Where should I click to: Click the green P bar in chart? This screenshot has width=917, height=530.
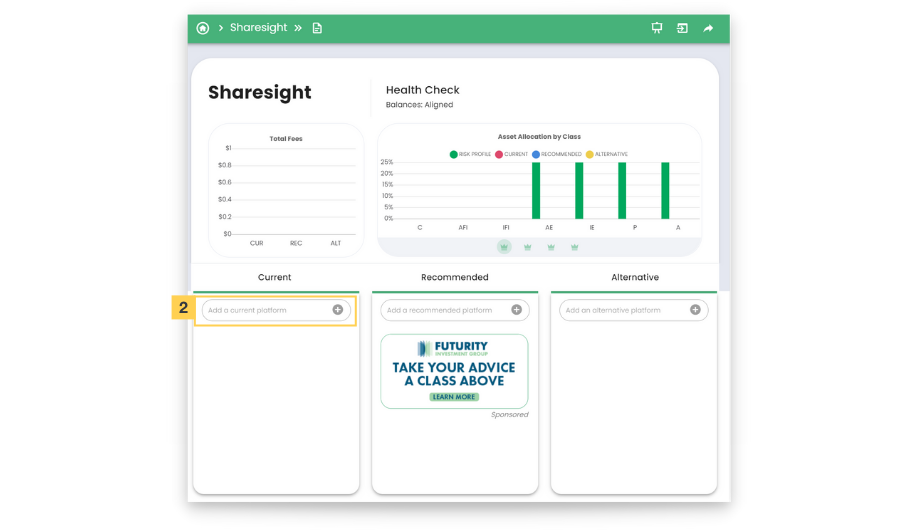point(622,191)
